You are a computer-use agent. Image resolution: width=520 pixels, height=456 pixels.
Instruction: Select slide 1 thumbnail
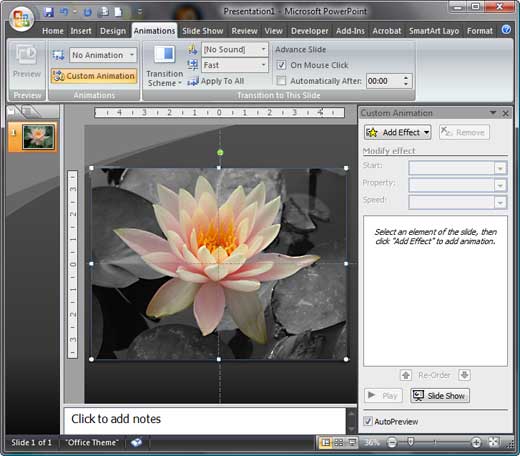38,137
